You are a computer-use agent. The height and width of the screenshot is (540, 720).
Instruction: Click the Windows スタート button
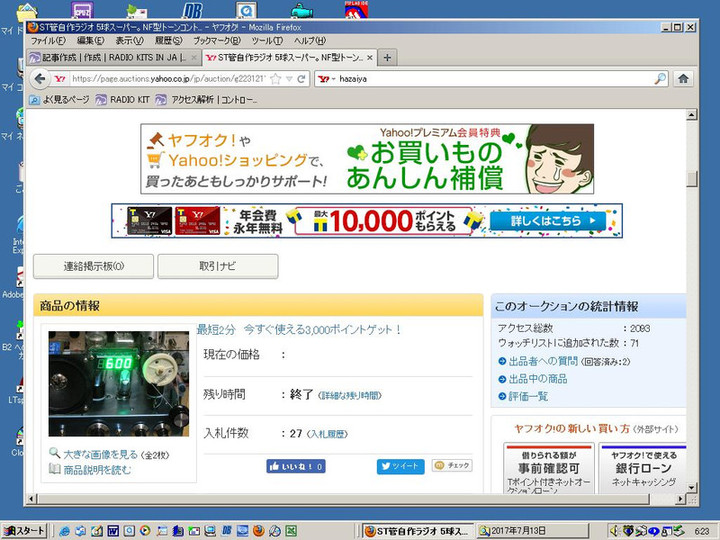pos(25,530)
